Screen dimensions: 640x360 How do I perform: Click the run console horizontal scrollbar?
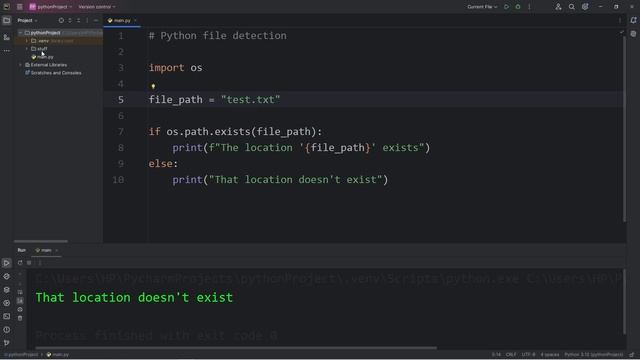pos(236,348)
